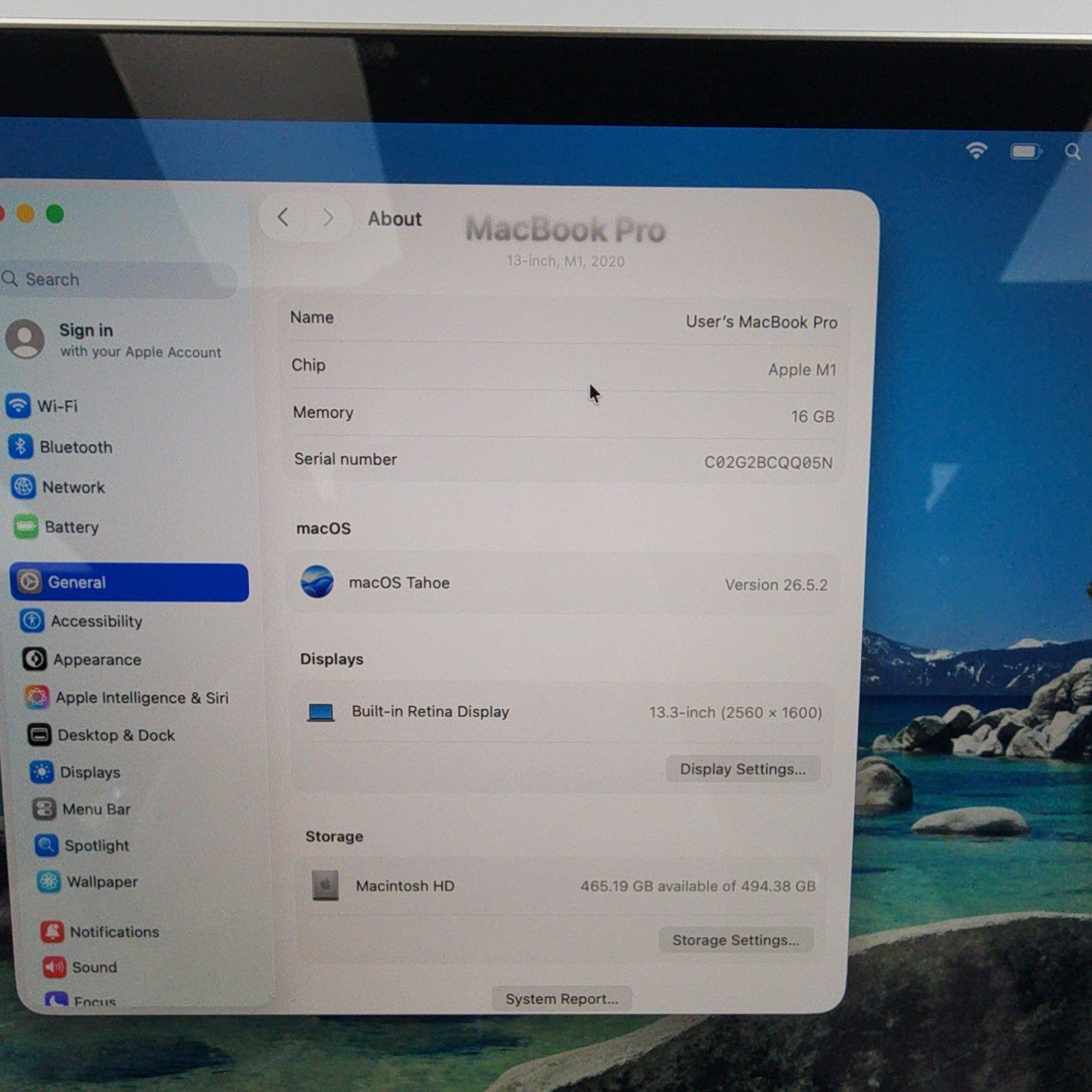Open Spotlight search icon in menu bar
The height and width of the screenshot is (1092, 1092).
click(1072, 151)
